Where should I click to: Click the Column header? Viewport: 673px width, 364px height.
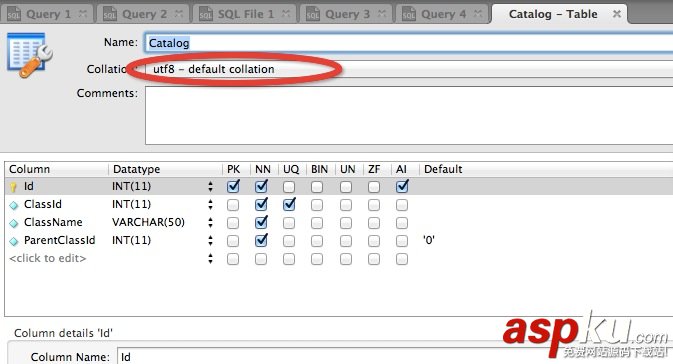30,169
